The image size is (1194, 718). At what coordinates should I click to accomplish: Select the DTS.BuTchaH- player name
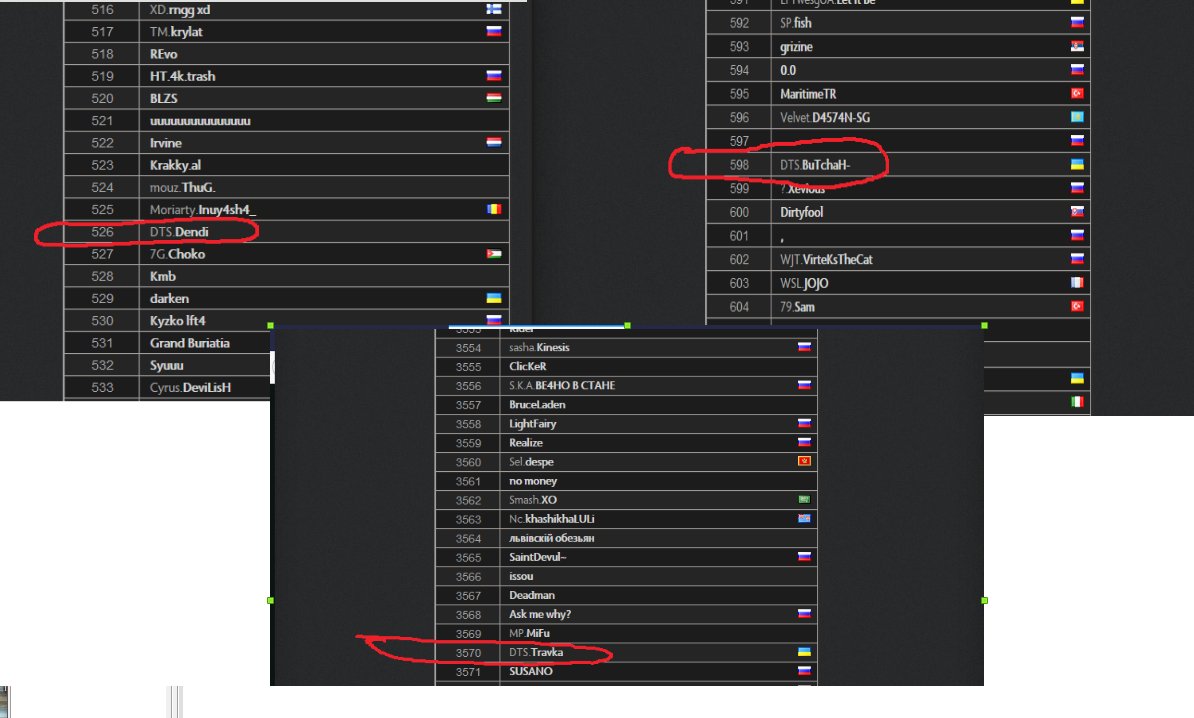[815, 164]
